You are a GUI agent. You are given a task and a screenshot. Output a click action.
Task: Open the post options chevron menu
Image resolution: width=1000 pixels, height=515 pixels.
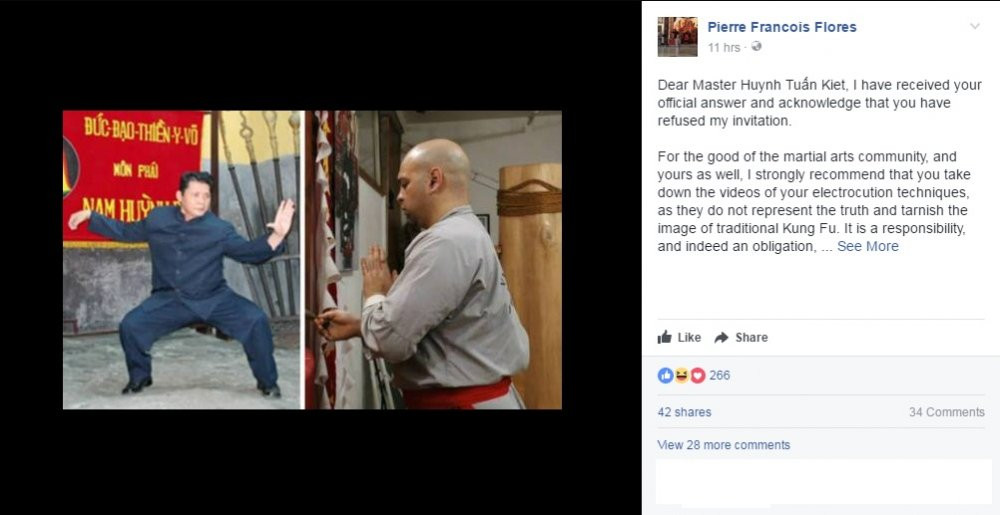pos(974,26)
